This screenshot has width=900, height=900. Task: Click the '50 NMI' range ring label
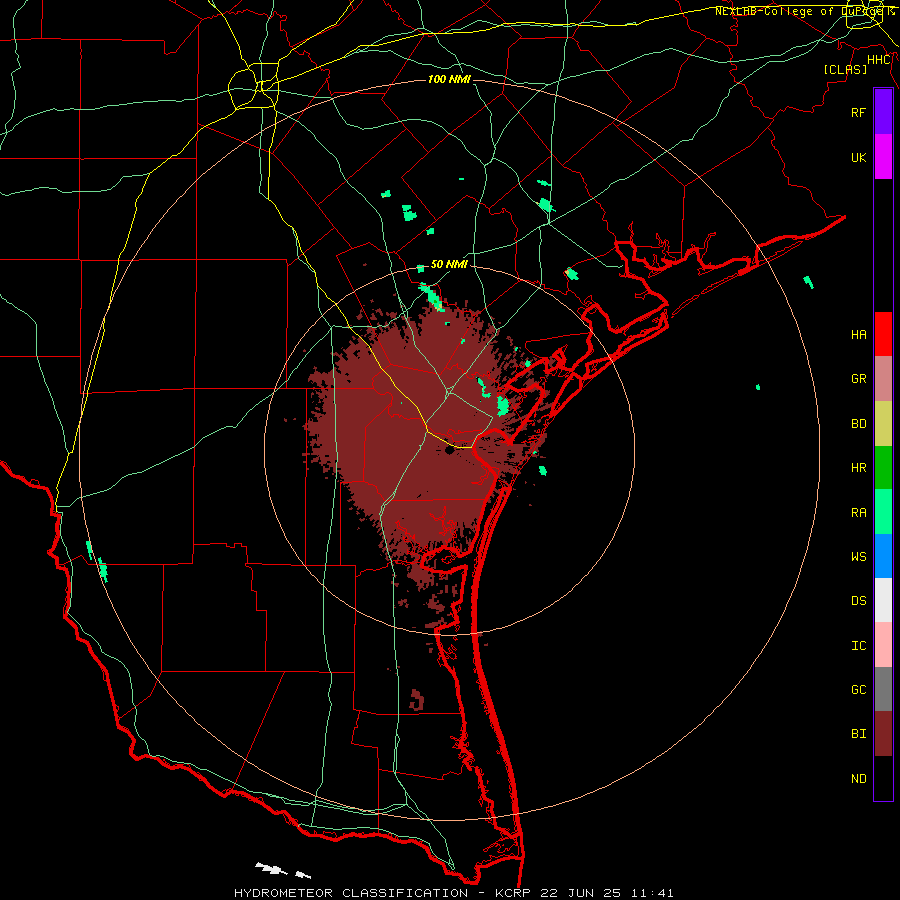[449, 264]
